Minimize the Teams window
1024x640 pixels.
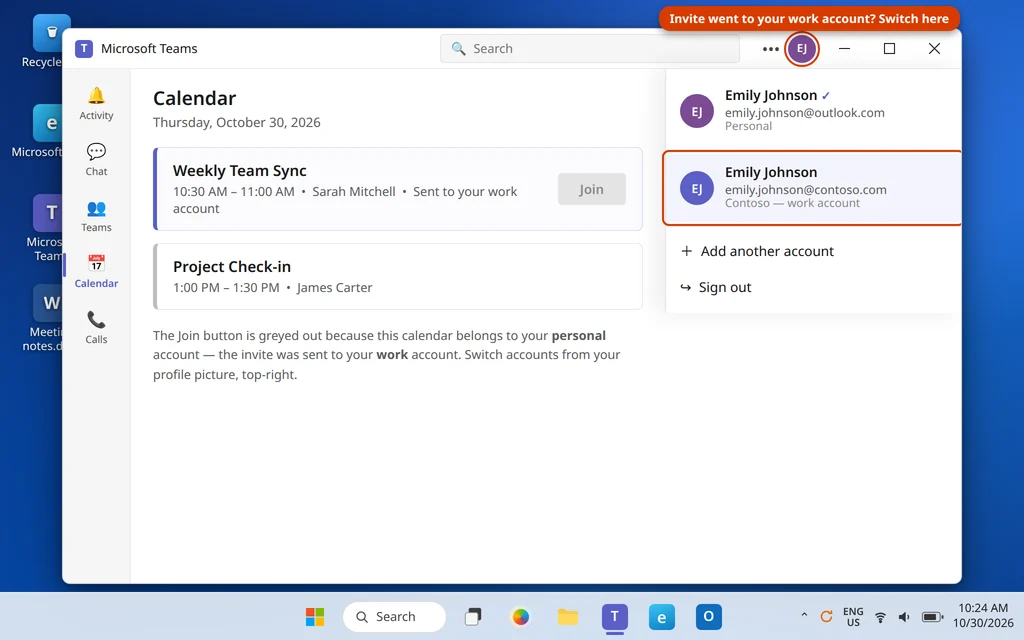(844, 48)
